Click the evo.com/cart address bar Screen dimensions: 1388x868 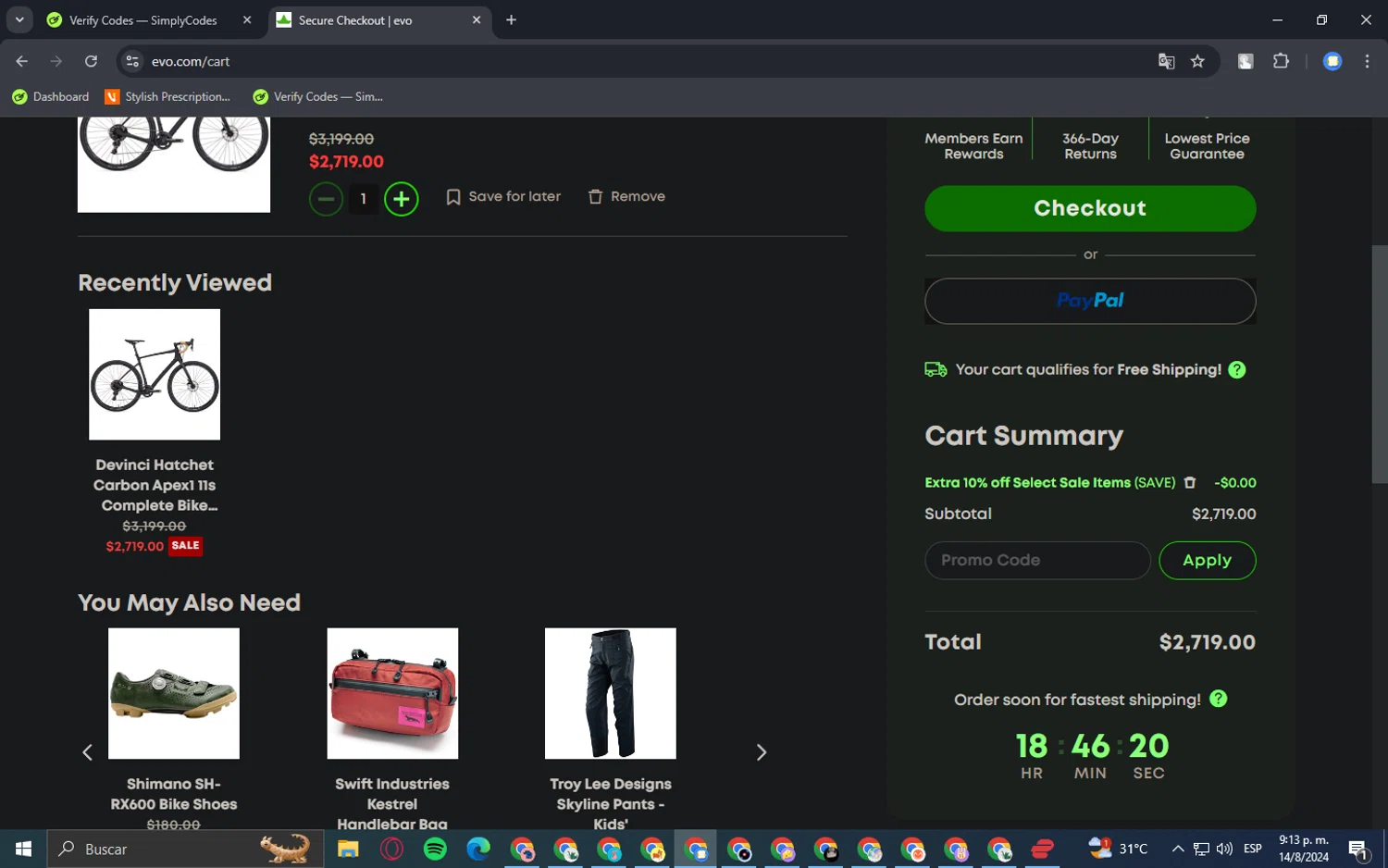click(648, 61)
